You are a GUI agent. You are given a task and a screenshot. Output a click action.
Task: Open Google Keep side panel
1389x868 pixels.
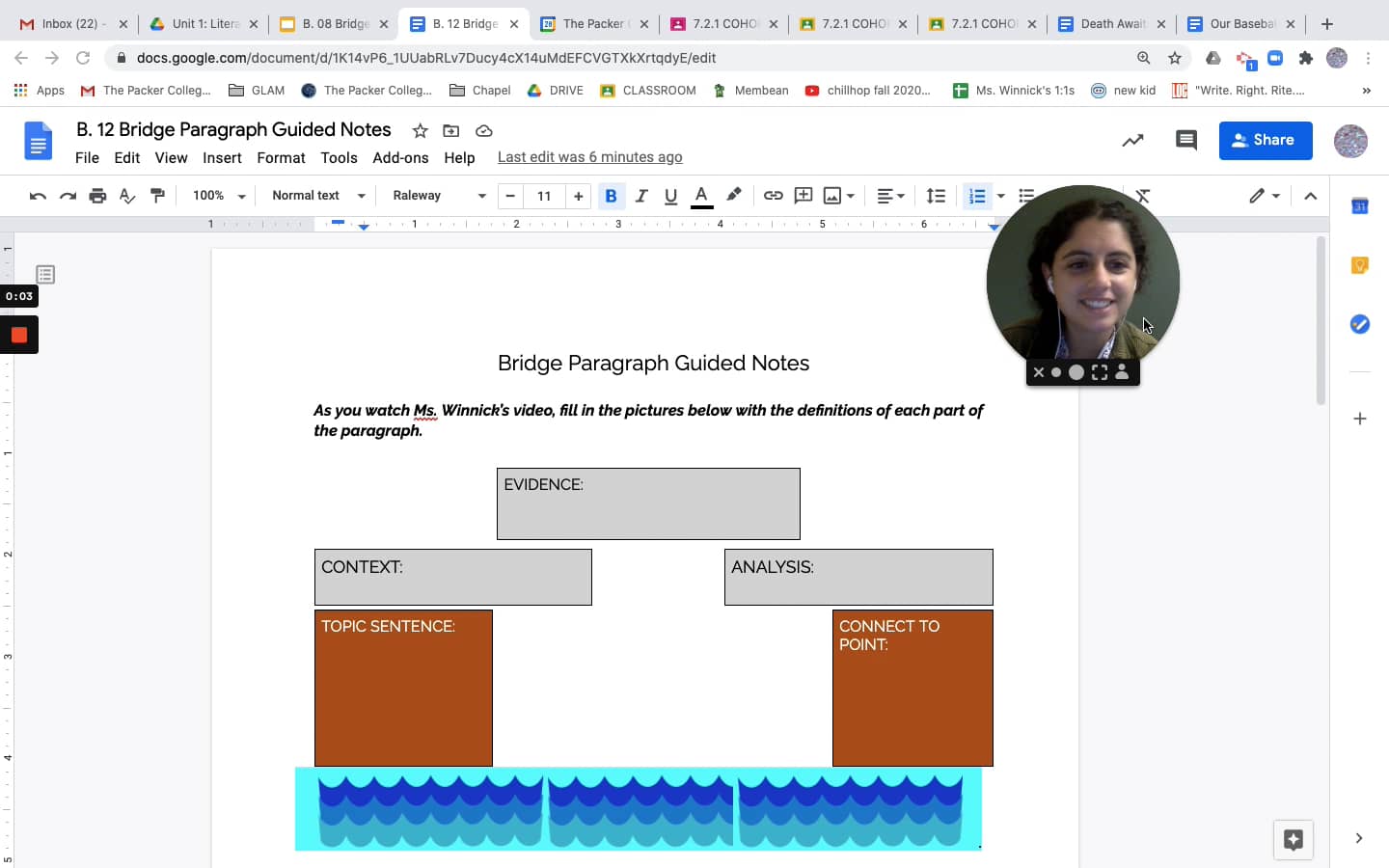1360,265
